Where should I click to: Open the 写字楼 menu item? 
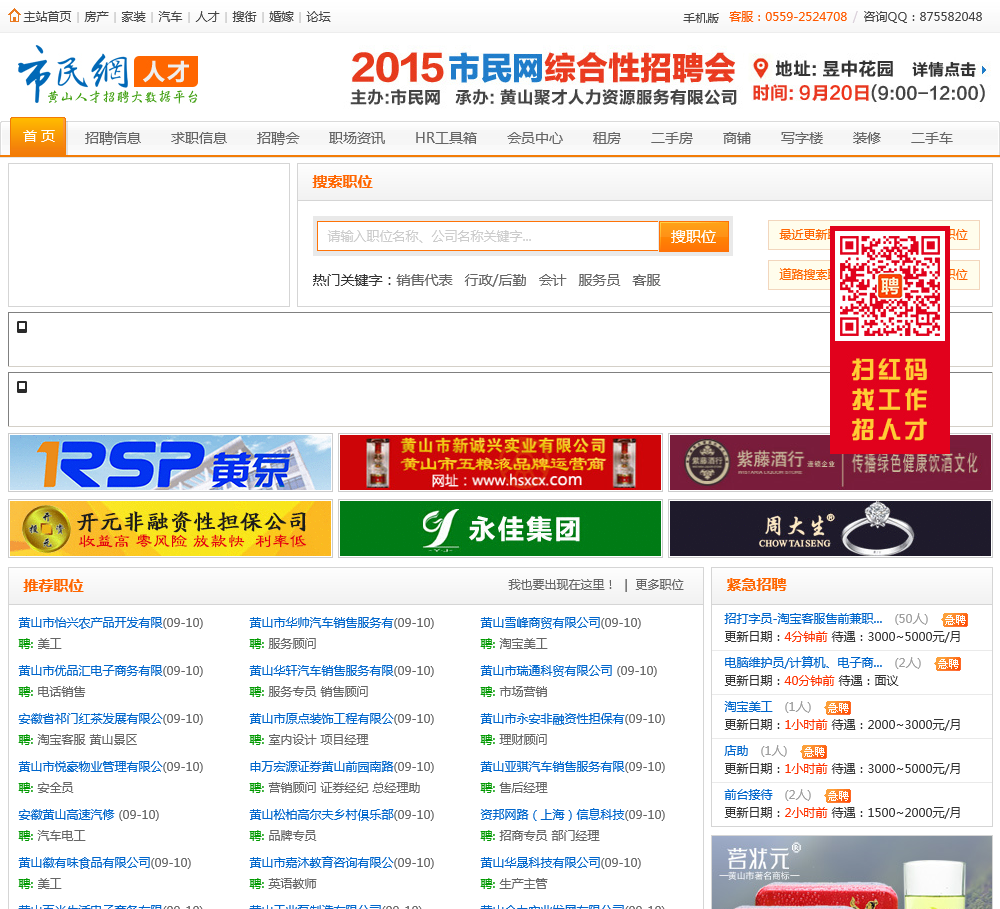802,138
